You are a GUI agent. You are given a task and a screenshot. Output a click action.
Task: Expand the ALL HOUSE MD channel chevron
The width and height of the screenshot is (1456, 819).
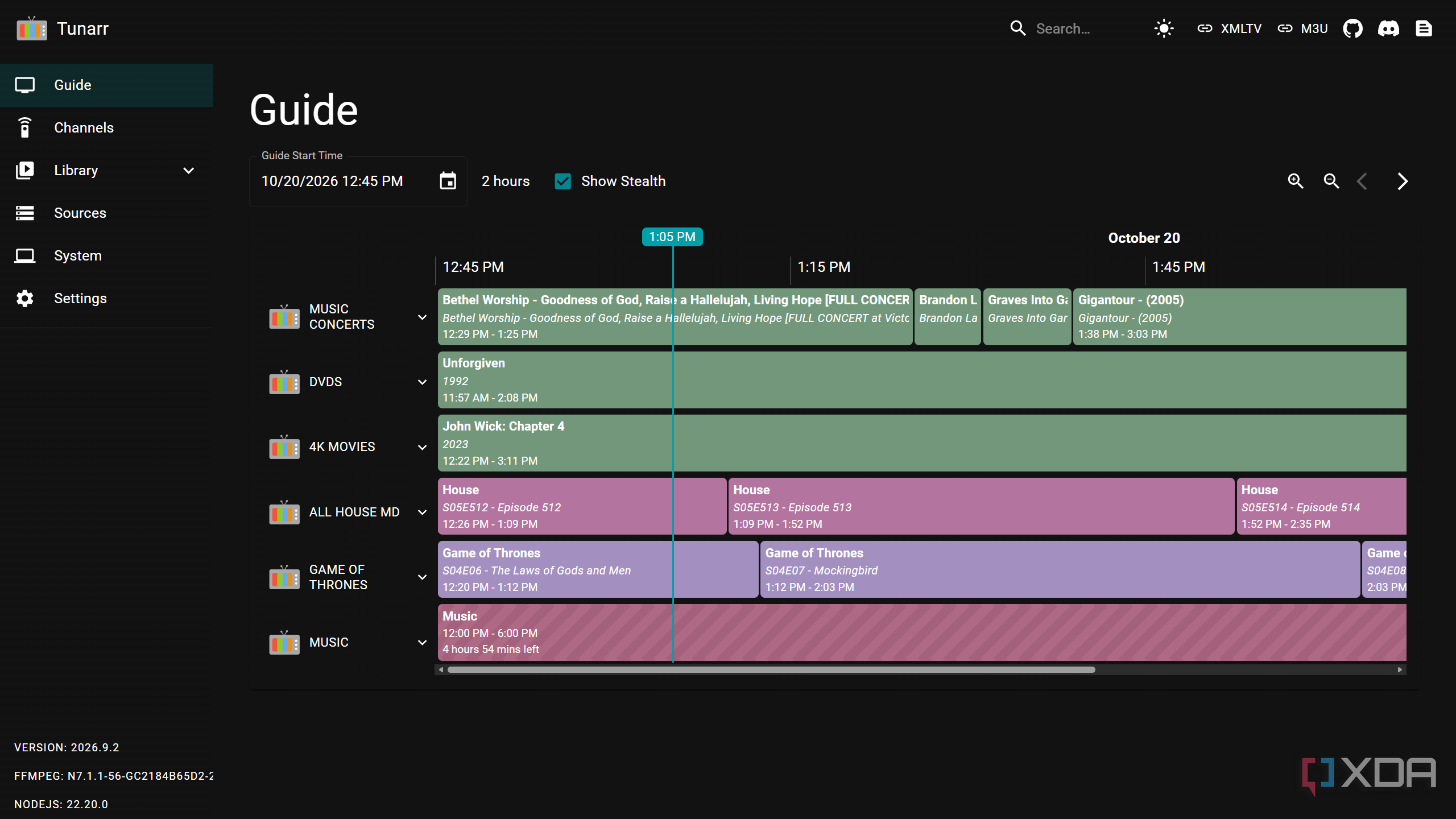tap(422, 512)
